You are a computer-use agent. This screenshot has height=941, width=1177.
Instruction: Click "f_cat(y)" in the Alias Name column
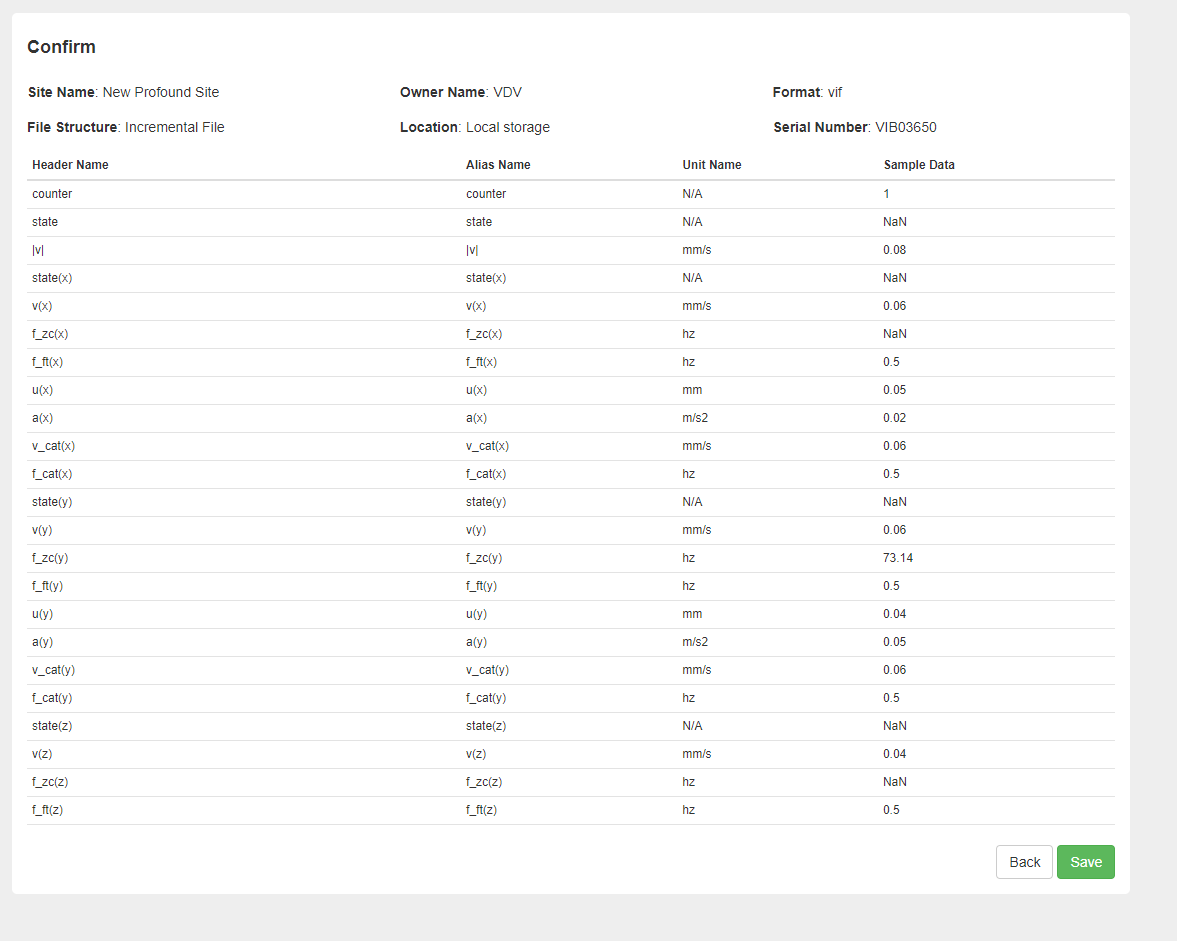coord(486,698)
